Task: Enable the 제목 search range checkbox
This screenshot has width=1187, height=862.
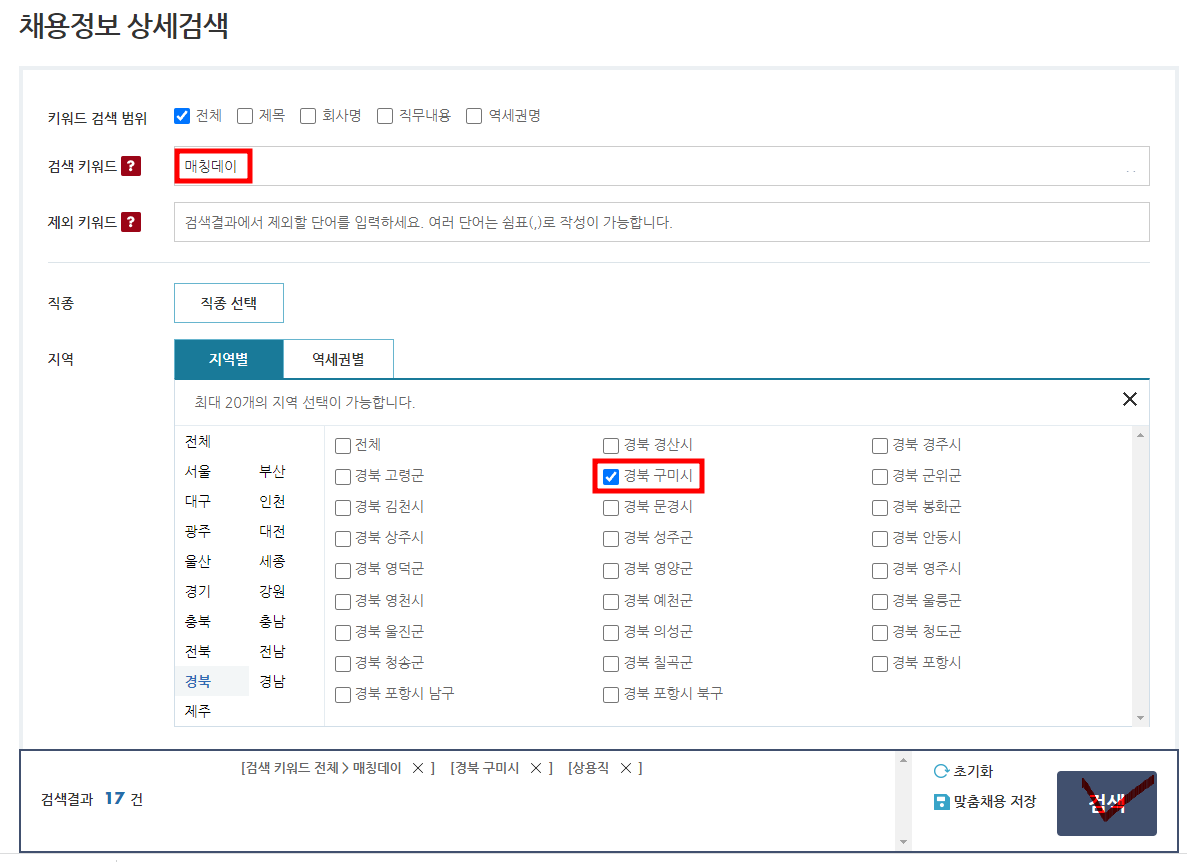Action: (244, 115)
